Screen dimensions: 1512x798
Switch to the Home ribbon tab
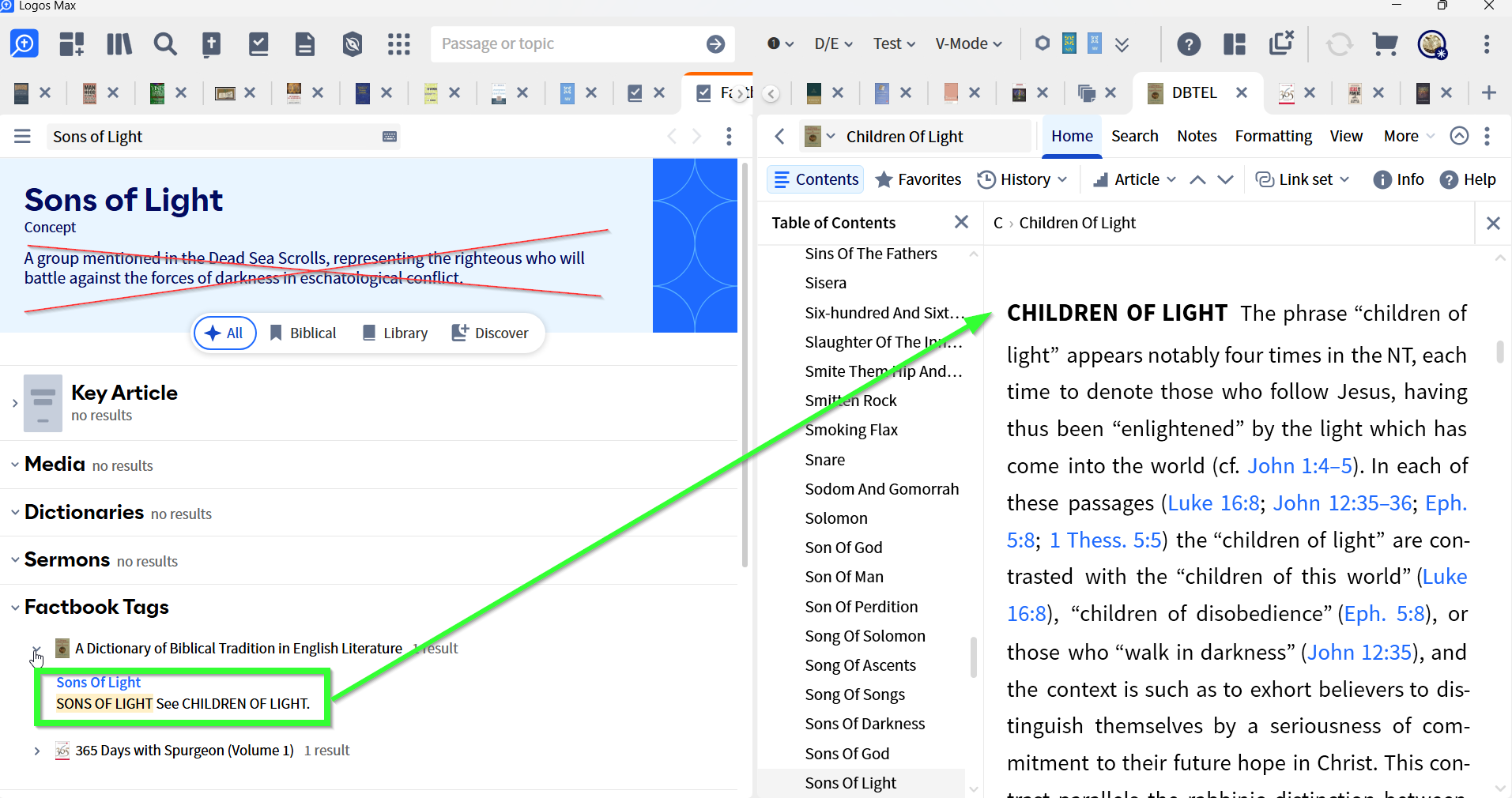coord(1072,136)
